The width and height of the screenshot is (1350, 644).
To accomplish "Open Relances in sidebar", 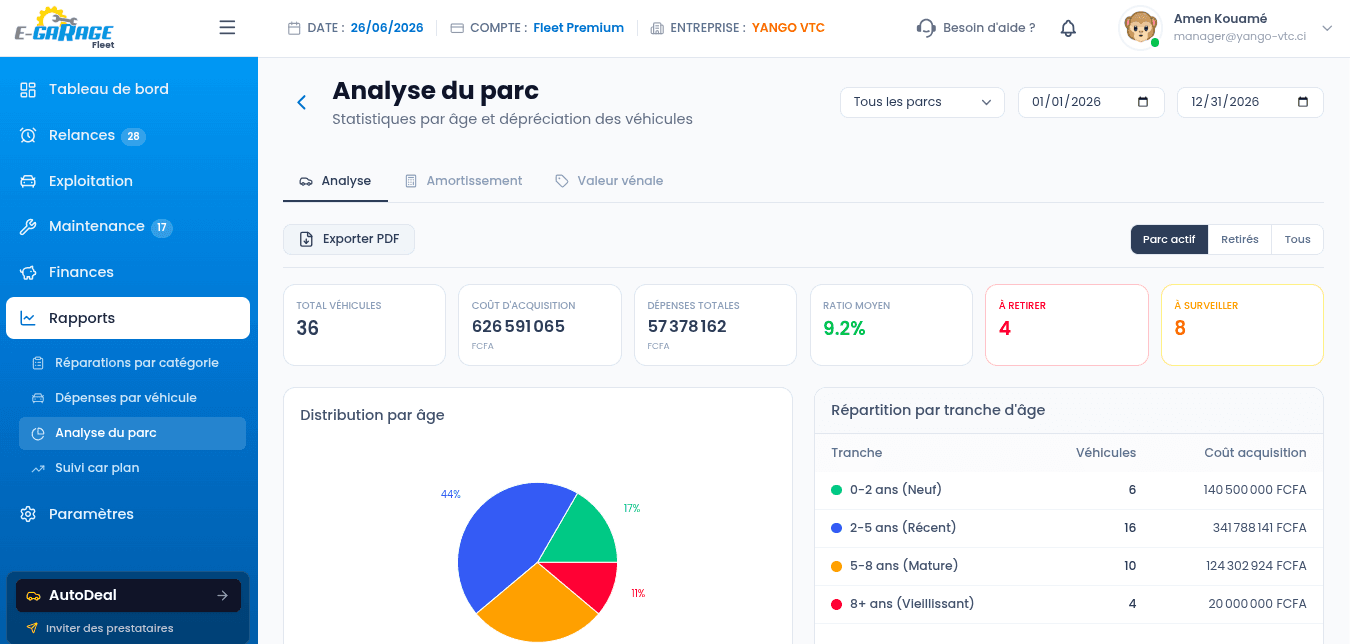I will point(128,135).
